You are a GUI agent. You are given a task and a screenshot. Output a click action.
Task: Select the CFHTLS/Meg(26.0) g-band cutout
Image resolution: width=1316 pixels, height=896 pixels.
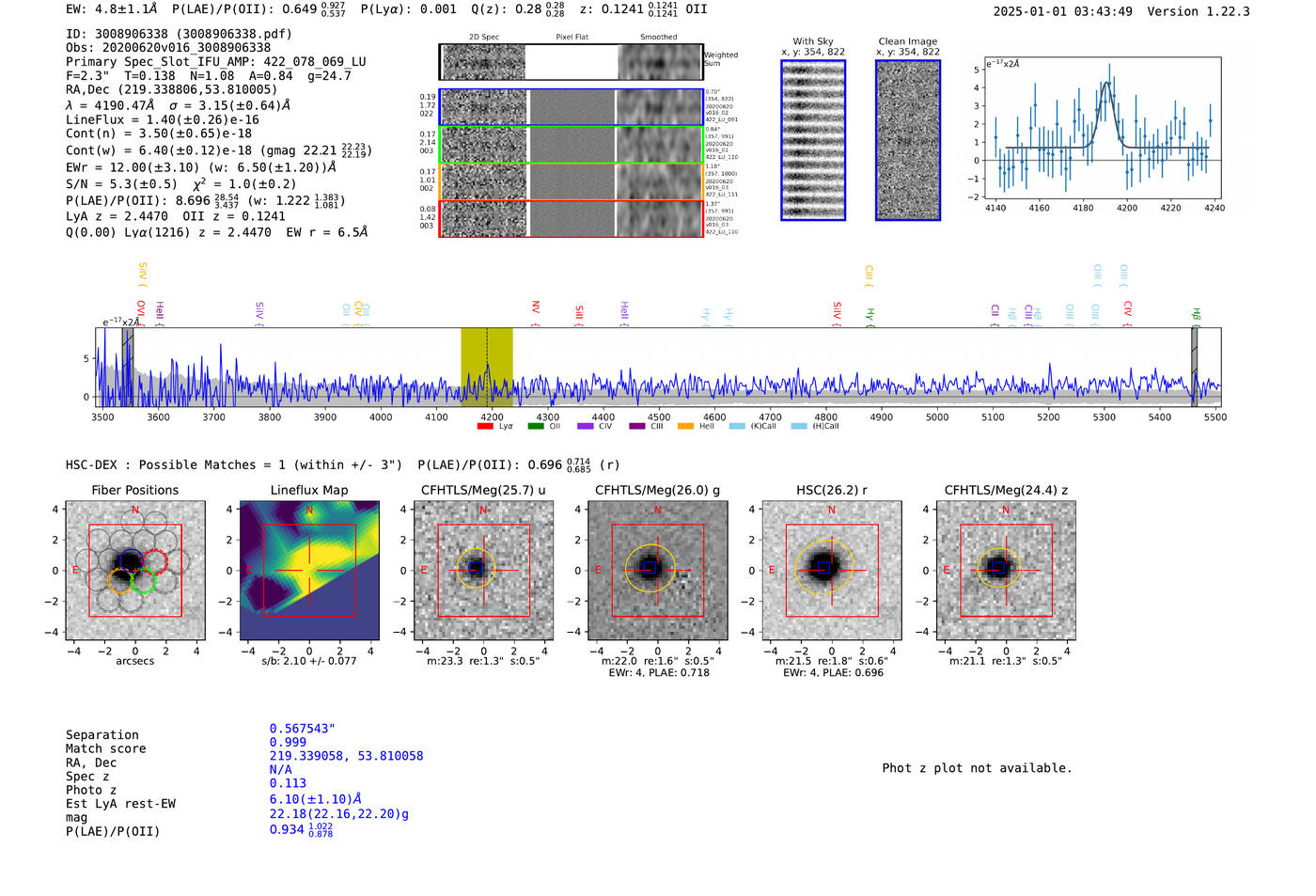click(x=658, y=571)
